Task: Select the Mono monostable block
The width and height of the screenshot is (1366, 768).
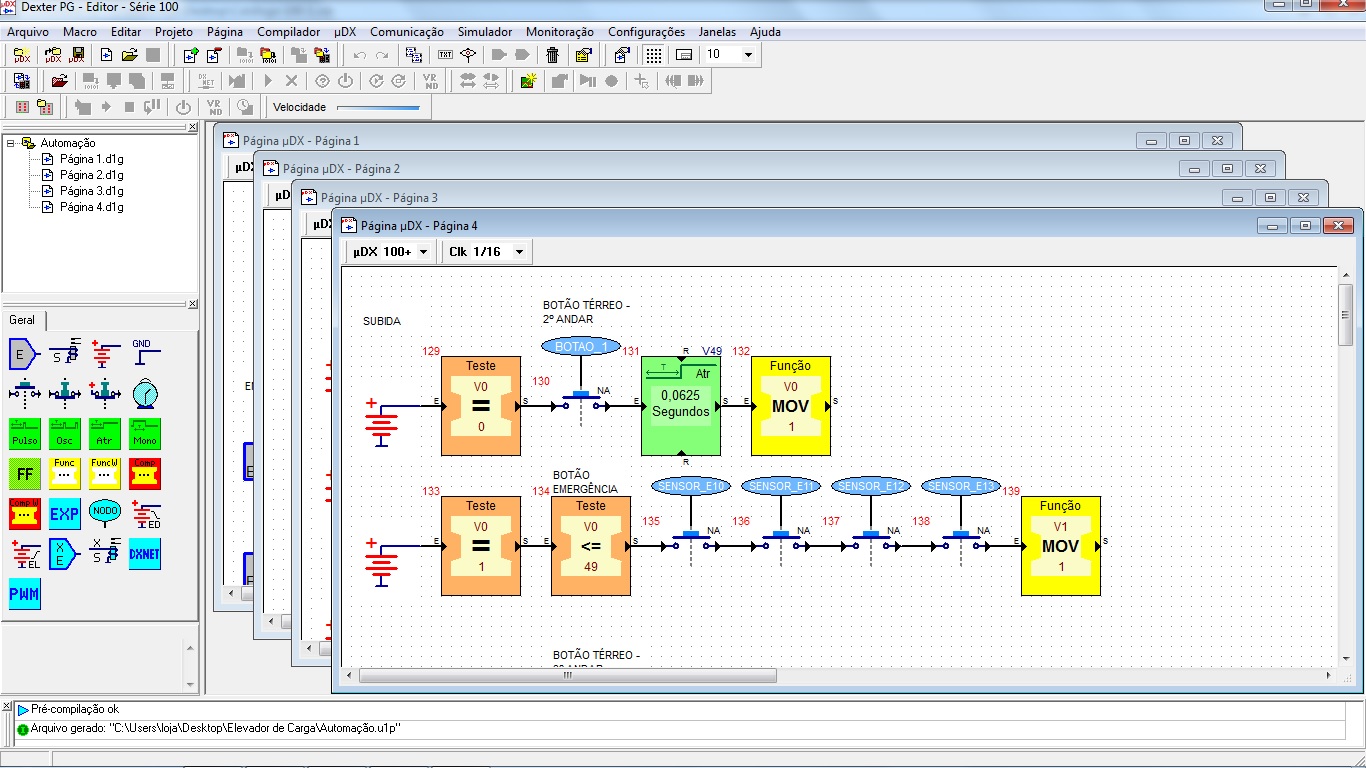Action: [144, 433]
